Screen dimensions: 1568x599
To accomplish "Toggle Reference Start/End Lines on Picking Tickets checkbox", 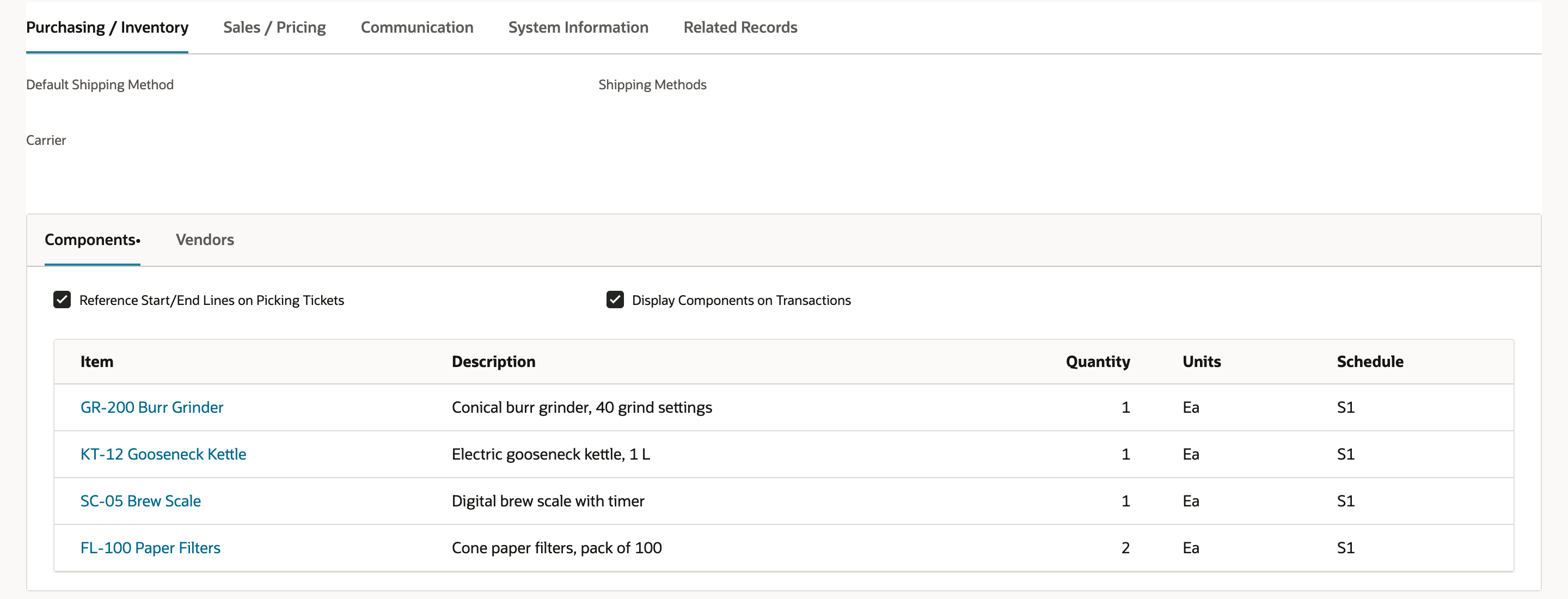I will point(62,299).
